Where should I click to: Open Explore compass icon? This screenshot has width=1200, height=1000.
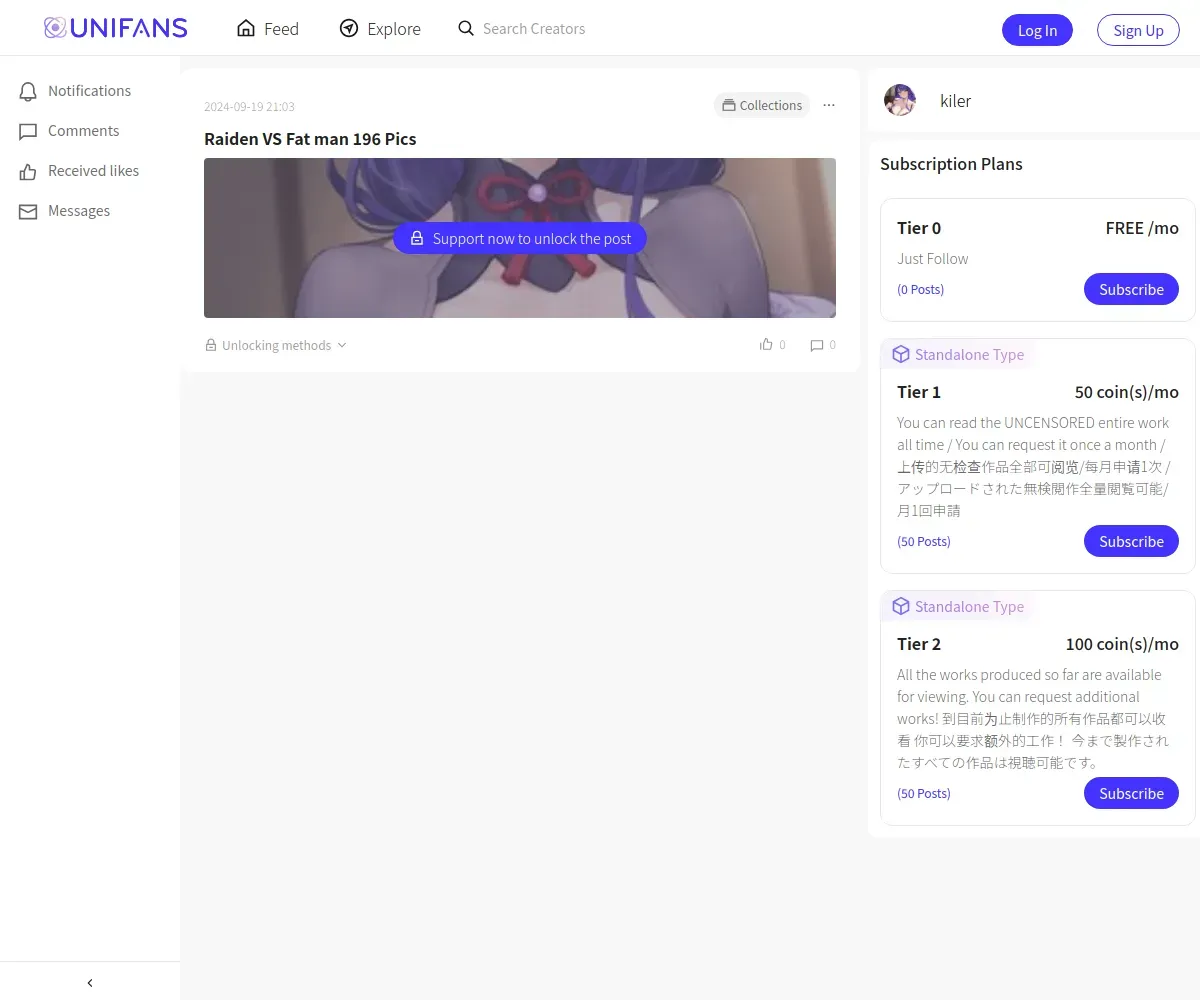tap(349, 28)
